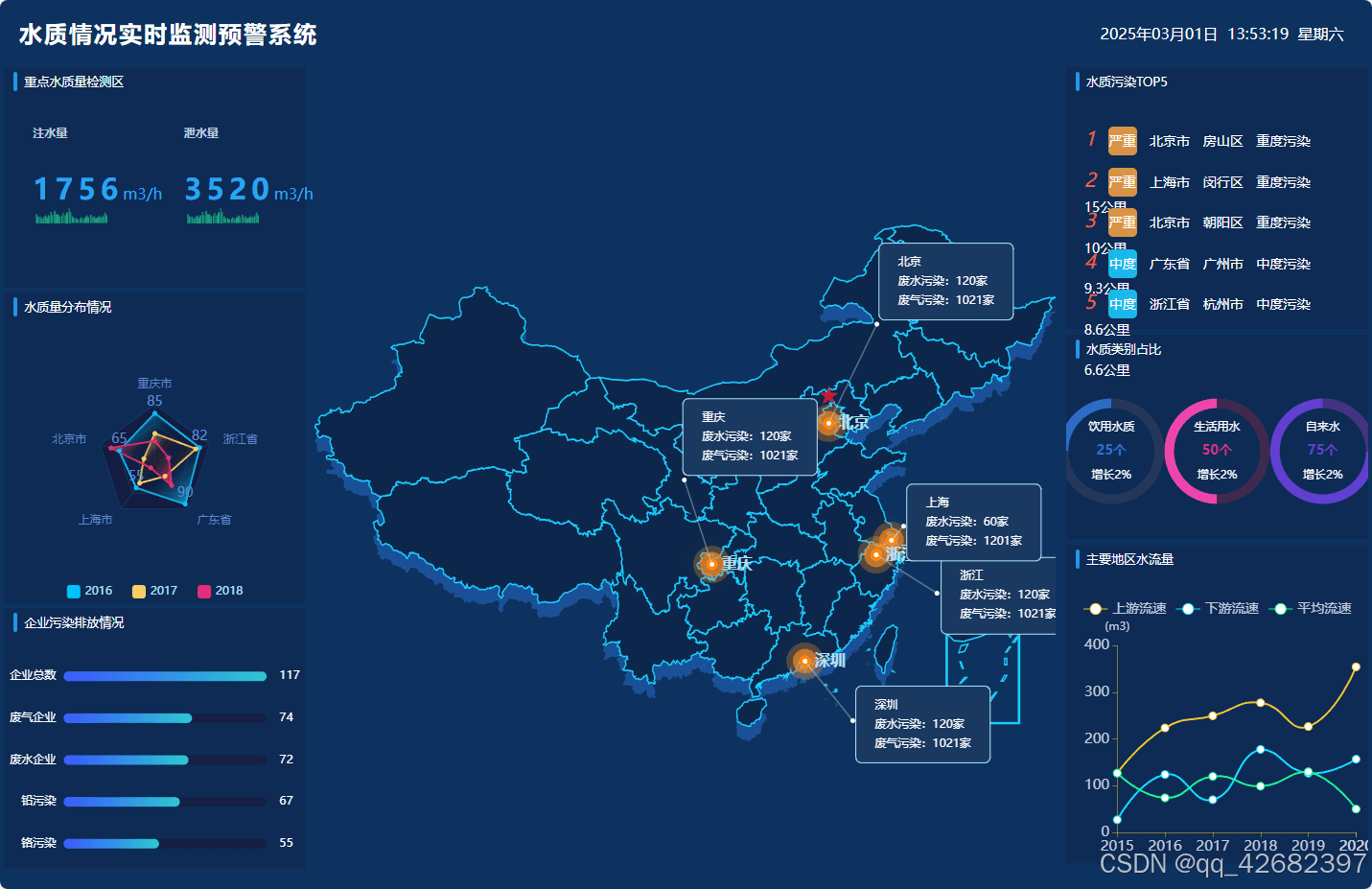Viewport: 1372px width, 889px height.
Task: Click 广州市 in the TOP5 list
Action: click(x=1222, y=264)
